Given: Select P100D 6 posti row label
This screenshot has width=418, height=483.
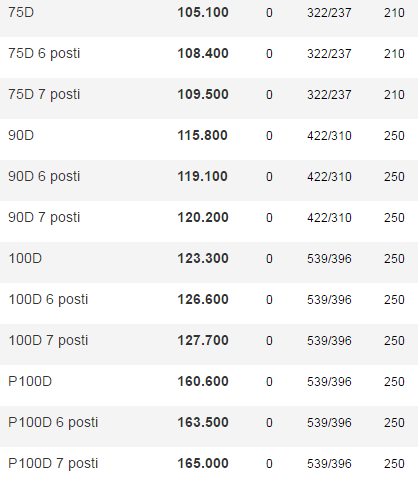Looking at the screenshot, I should [53, 423].
